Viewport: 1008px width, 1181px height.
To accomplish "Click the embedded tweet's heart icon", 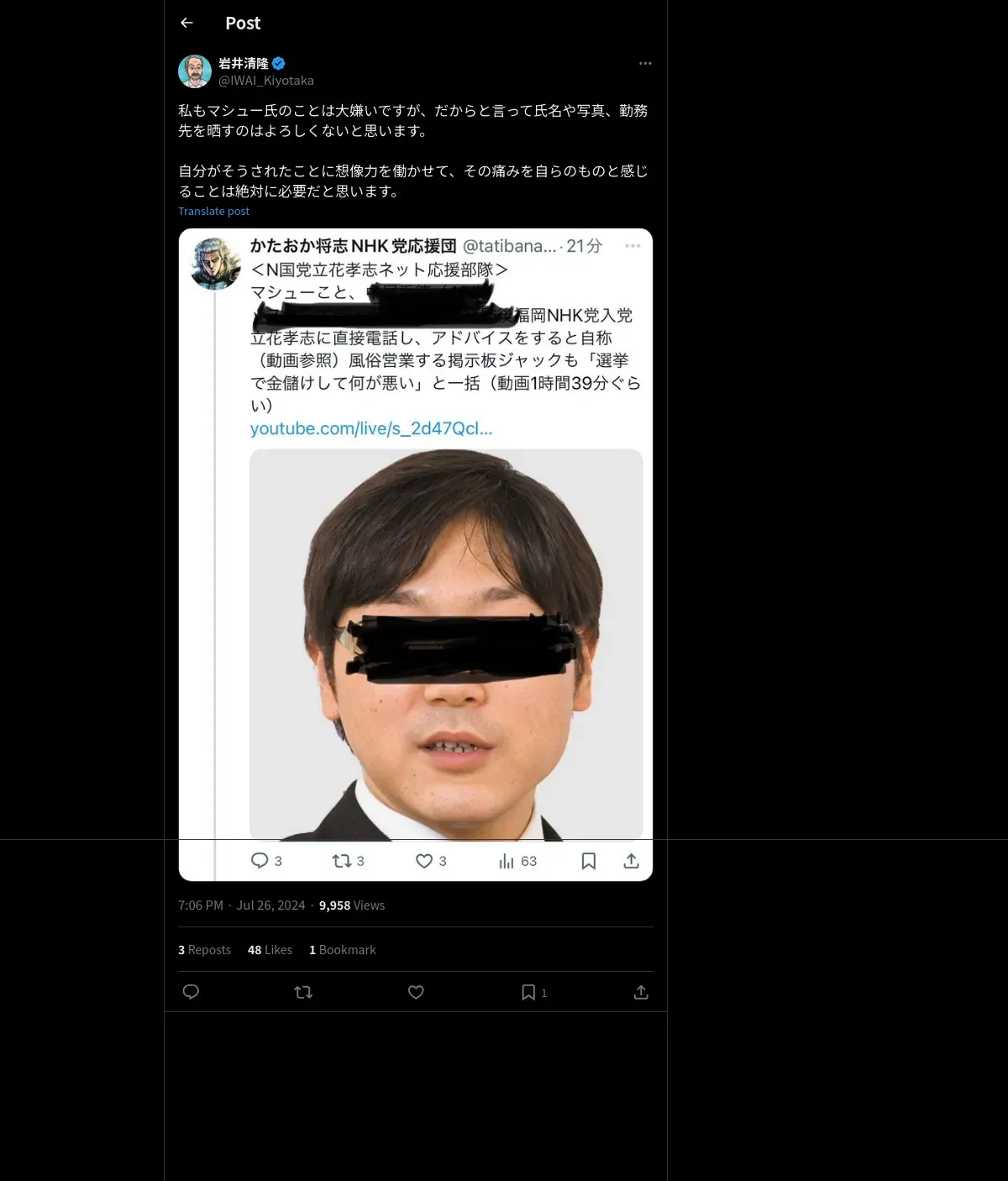I will click(x=424, y=861).
